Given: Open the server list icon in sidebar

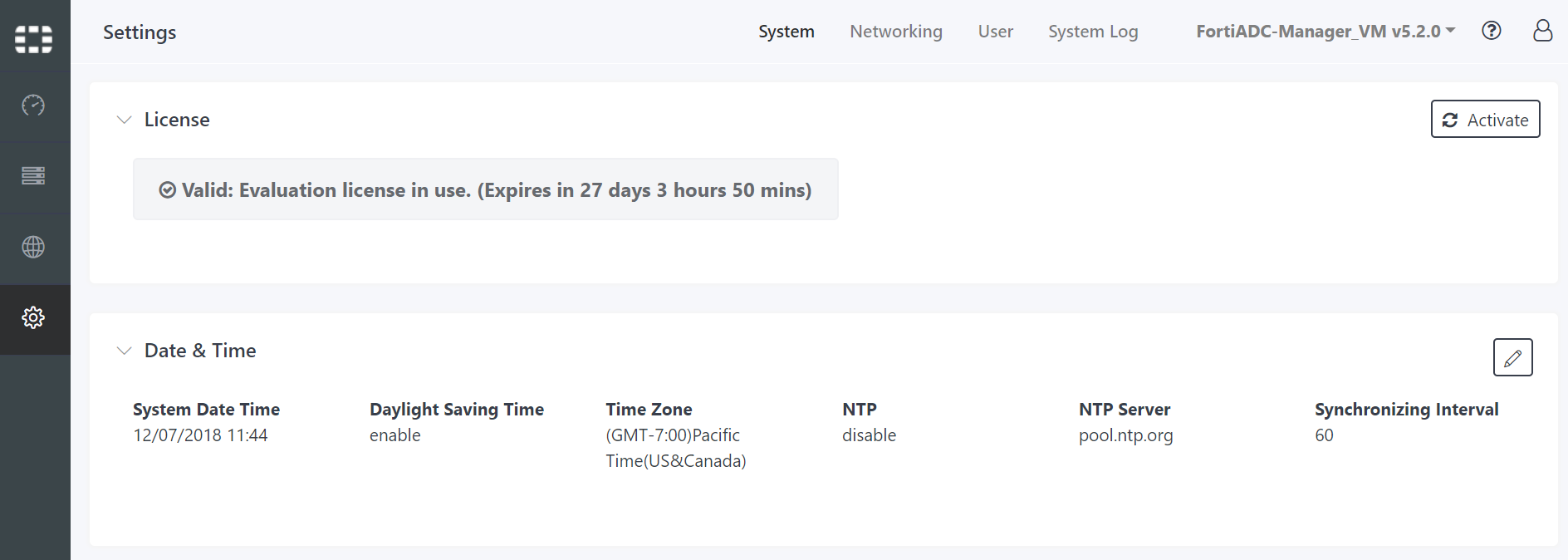Looking at the screenshot, I should point(33,175).
